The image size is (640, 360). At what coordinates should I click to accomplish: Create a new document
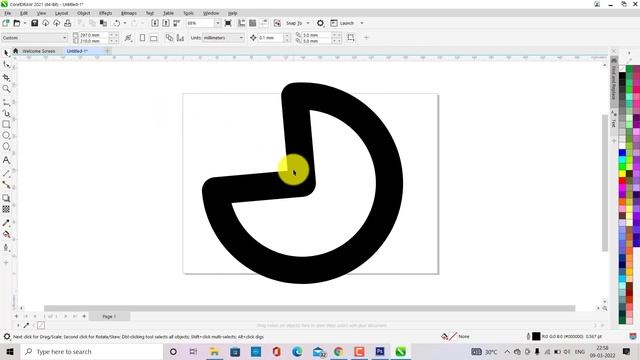(6, 23)
